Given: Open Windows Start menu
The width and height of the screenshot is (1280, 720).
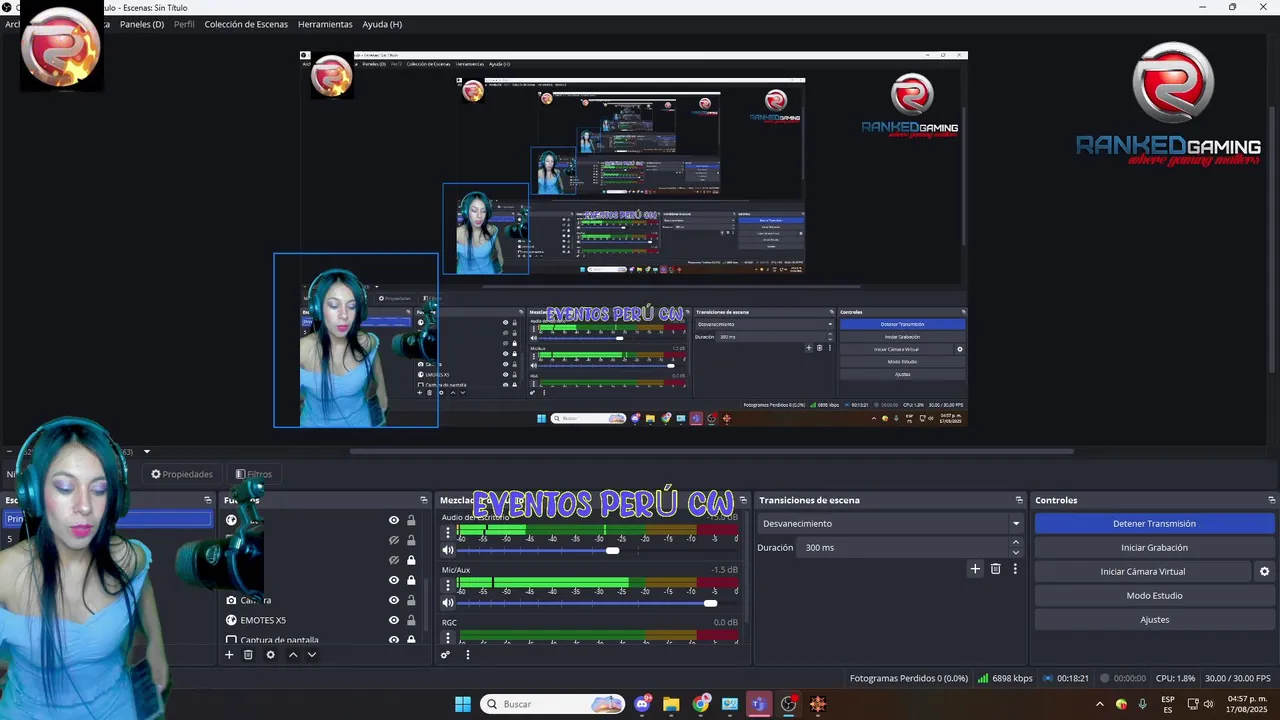Looking at the screenshot, I should pyautogui.click(x=463, y=704).
